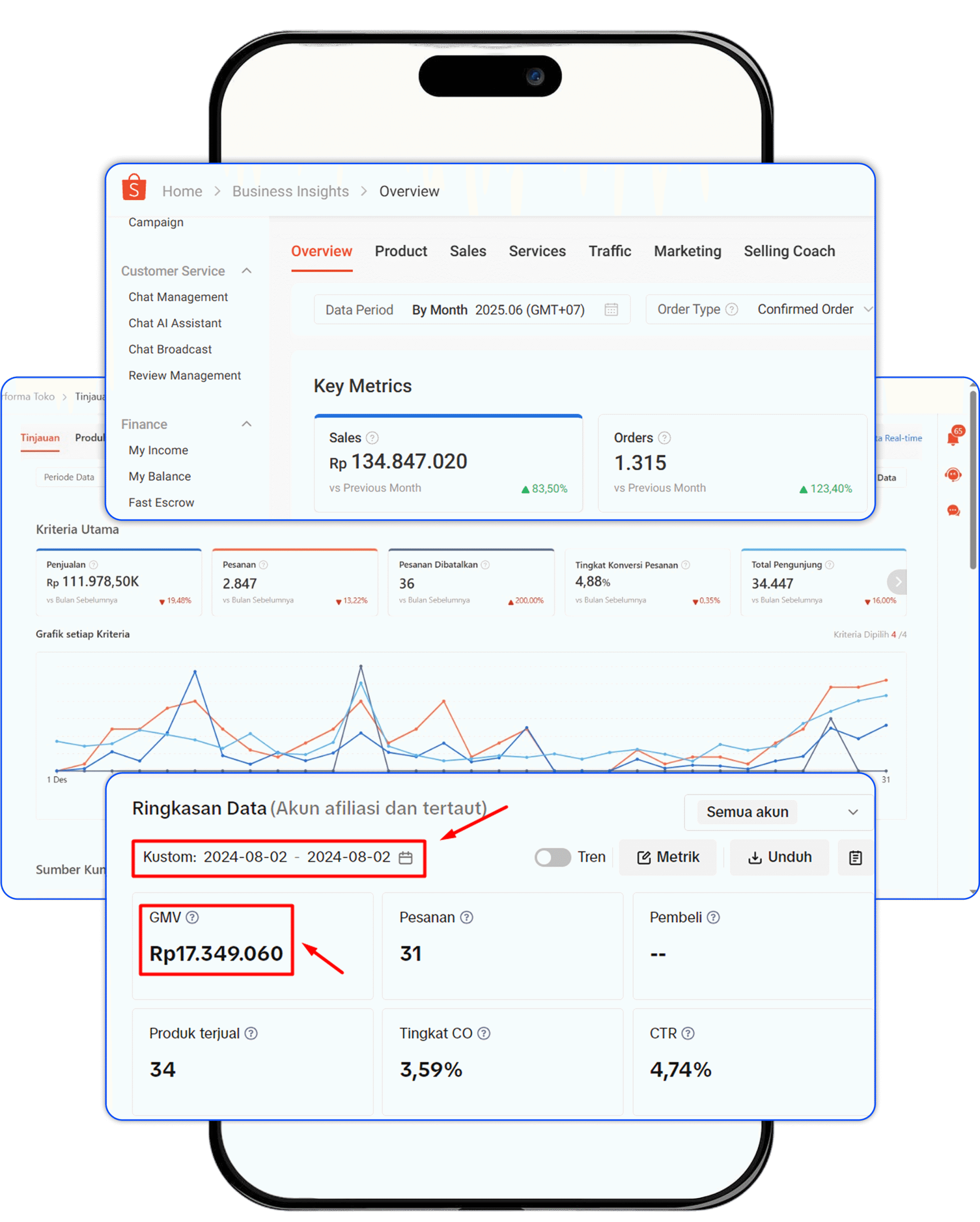Collapse the Customer Service sidebar section
The height and width of the screenshot is (1222, 980).
(246, 271)
